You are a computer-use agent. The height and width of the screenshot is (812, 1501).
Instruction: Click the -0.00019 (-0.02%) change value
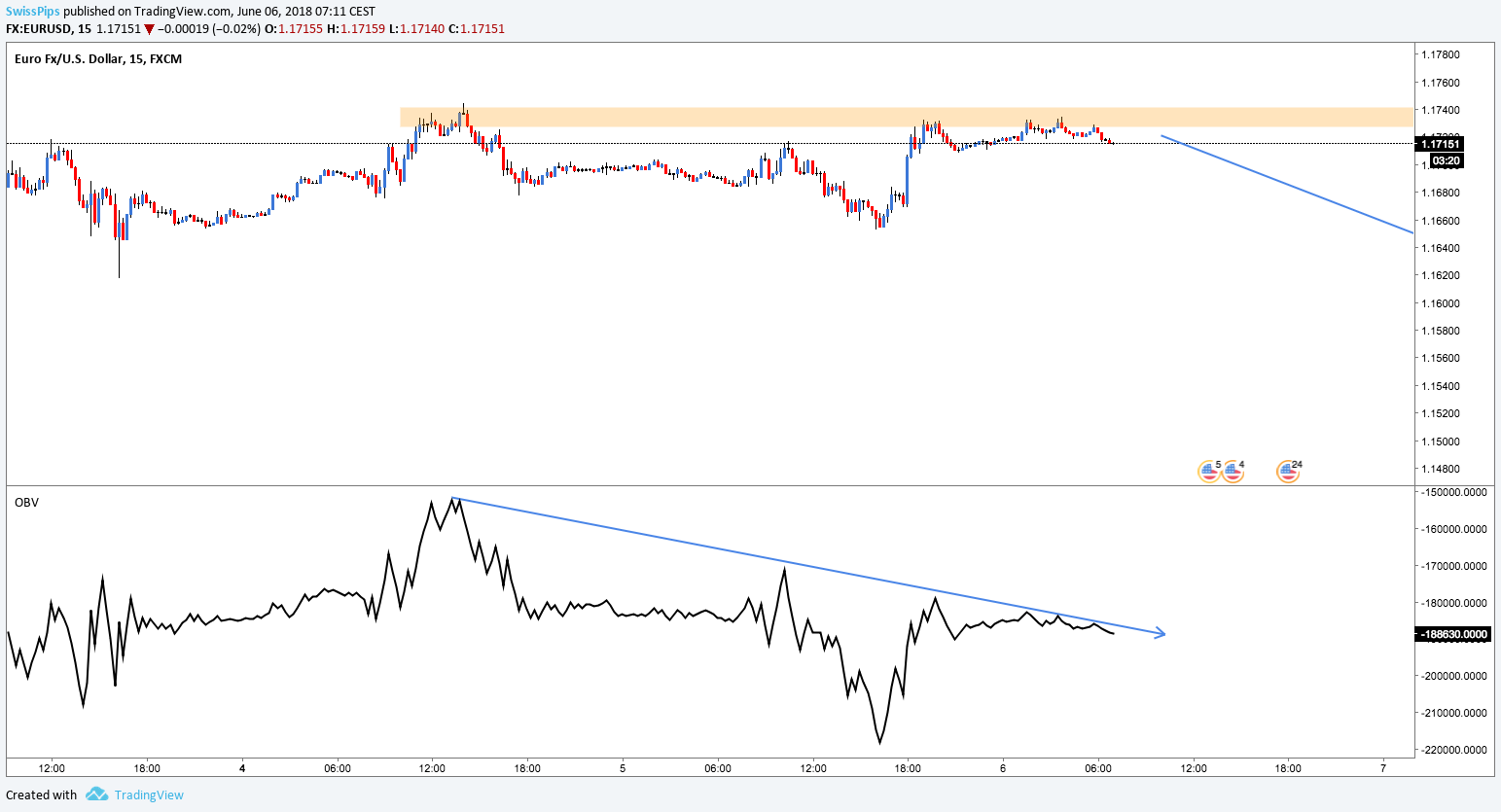tap(209, 29)
